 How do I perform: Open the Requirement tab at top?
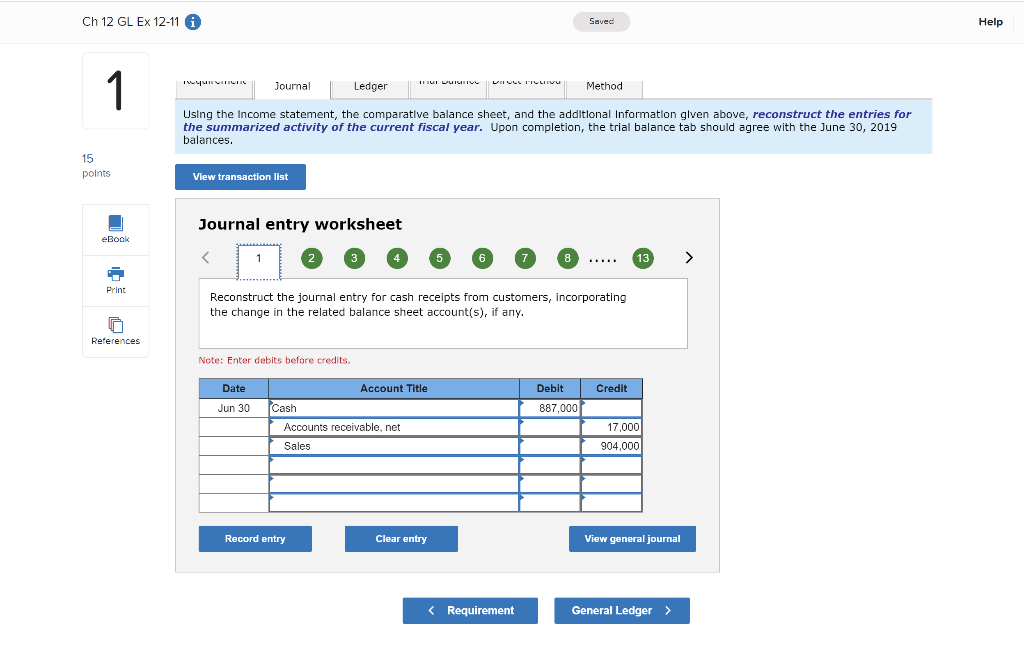tap(214, 88)
